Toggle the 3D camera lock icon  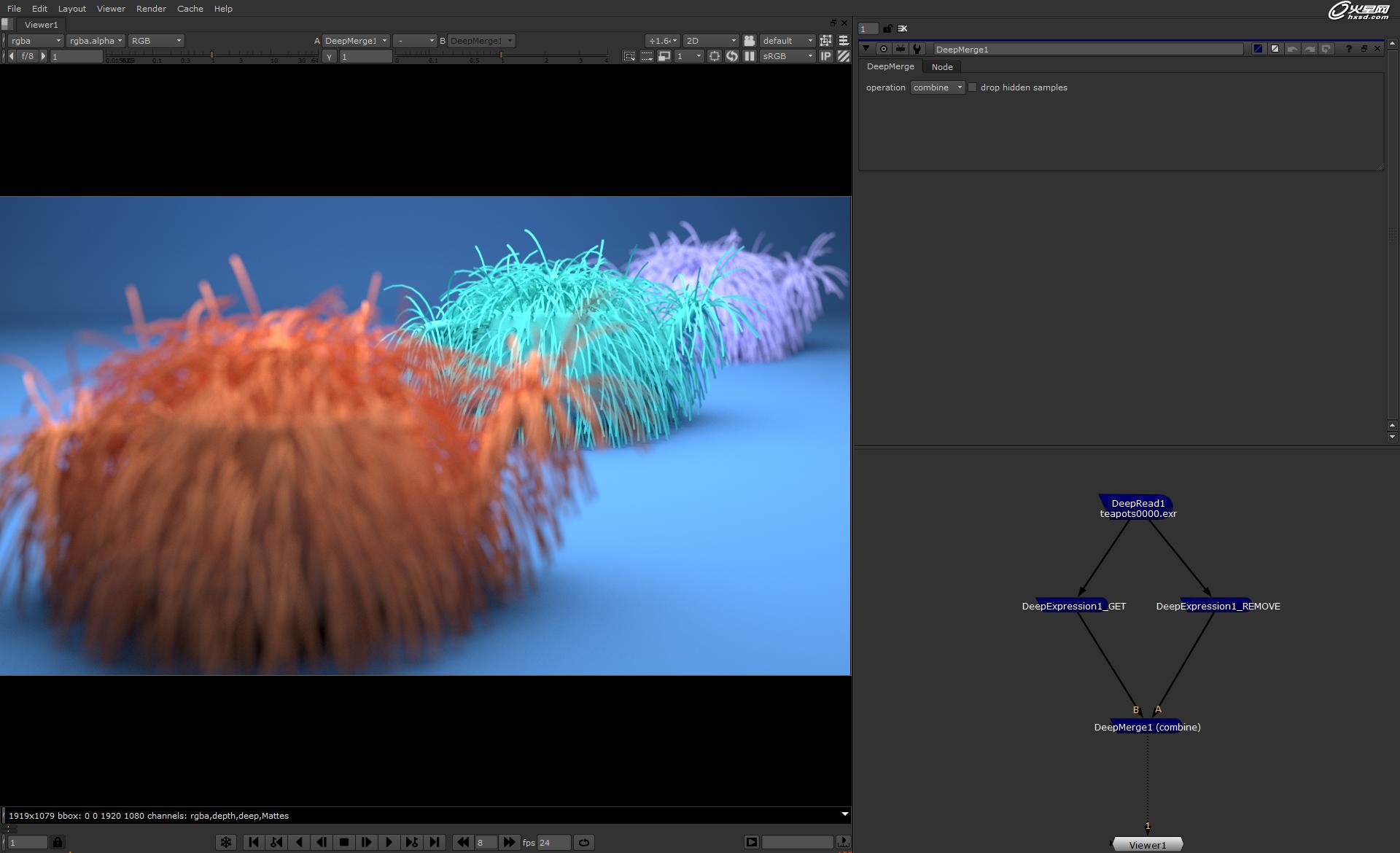tap(749, 41)
